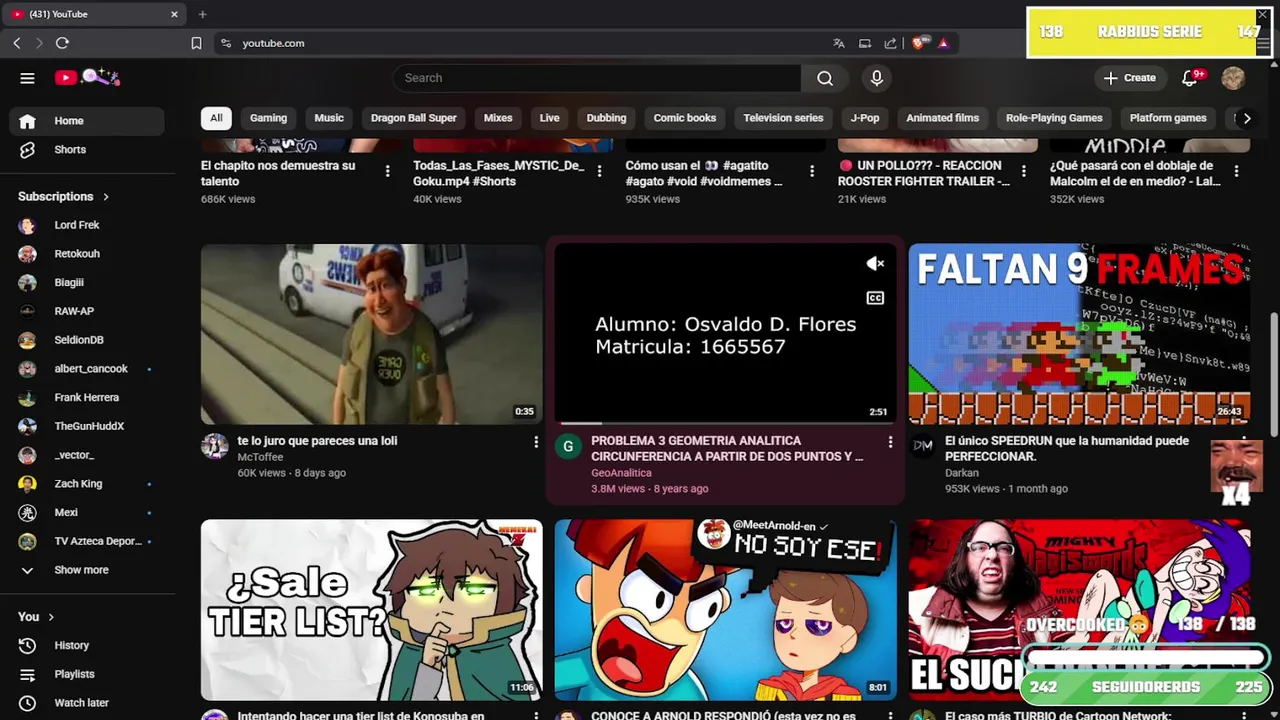This screenshot has height=720, width=1280.
Task: Unmute the preview video
Action: click(875, 264)
